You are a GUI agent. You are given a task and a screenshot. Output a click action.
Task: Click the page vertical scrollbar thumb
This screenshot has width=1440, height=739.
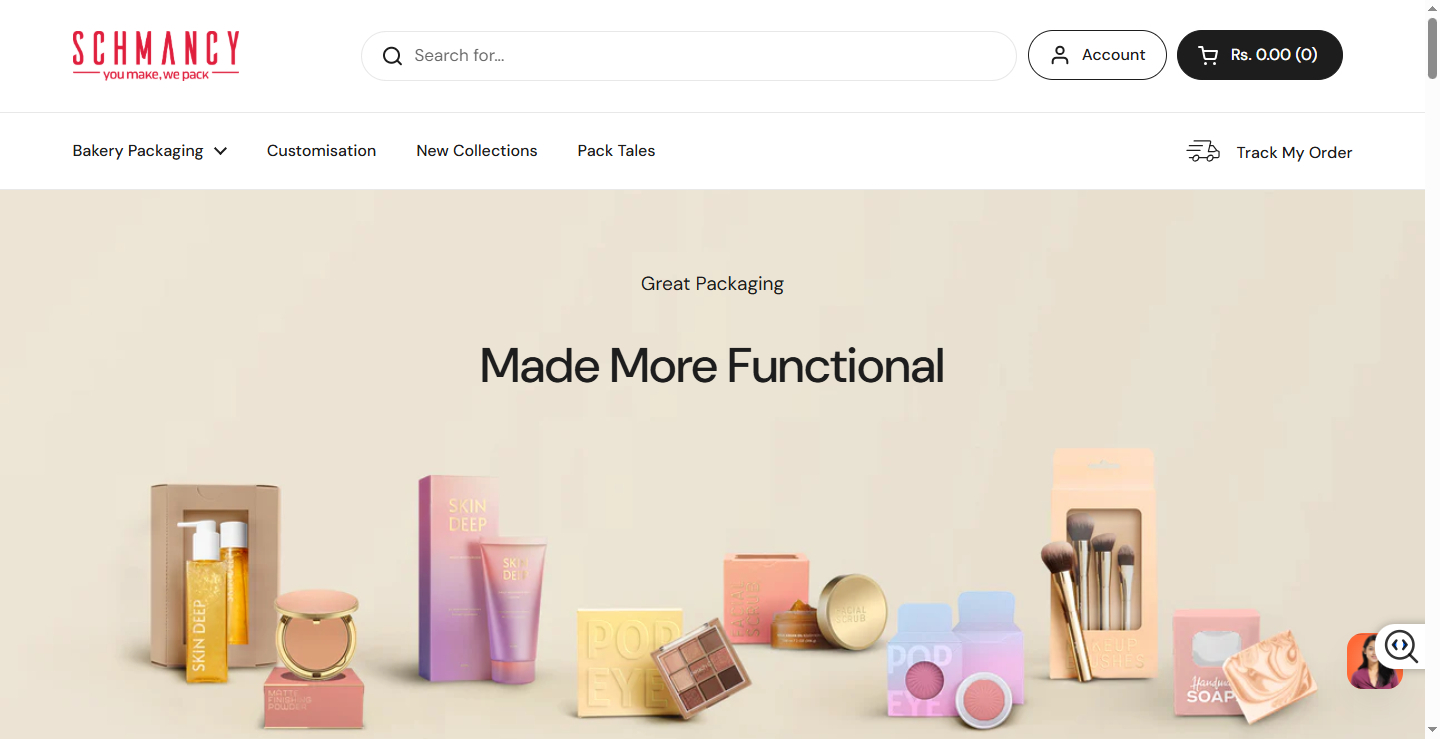1433,45
